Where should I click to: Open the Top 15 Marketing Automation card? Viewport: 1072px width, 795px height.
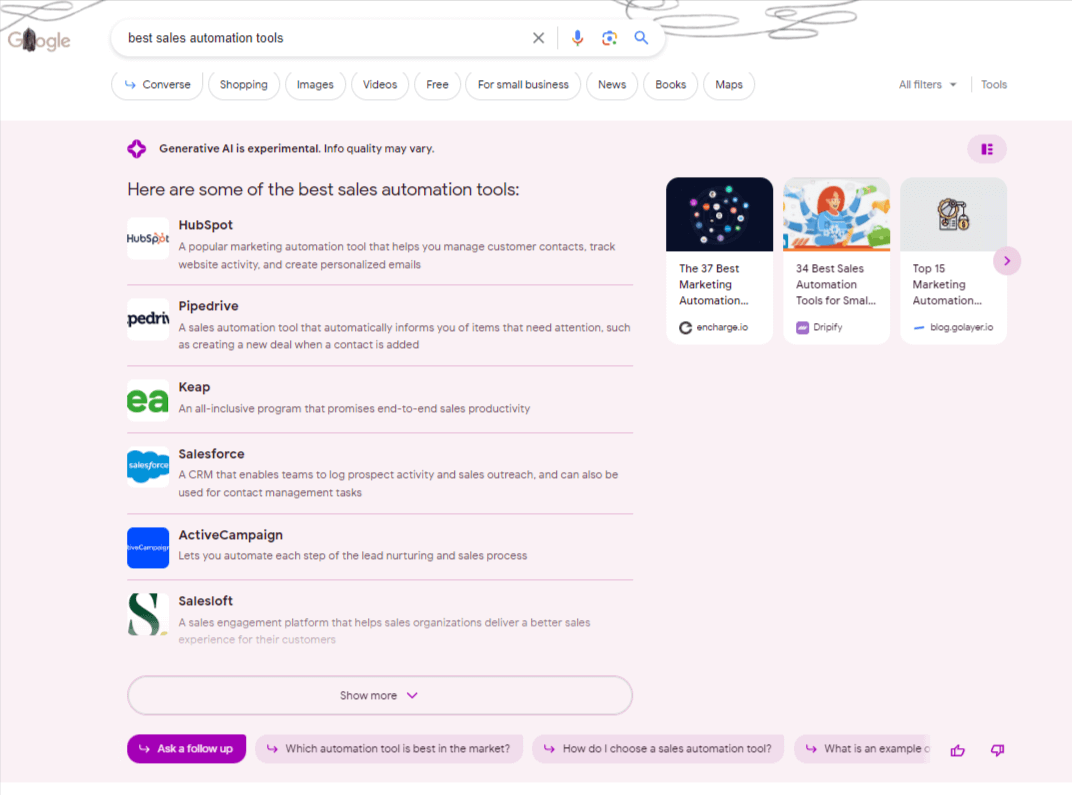point(953,260)
